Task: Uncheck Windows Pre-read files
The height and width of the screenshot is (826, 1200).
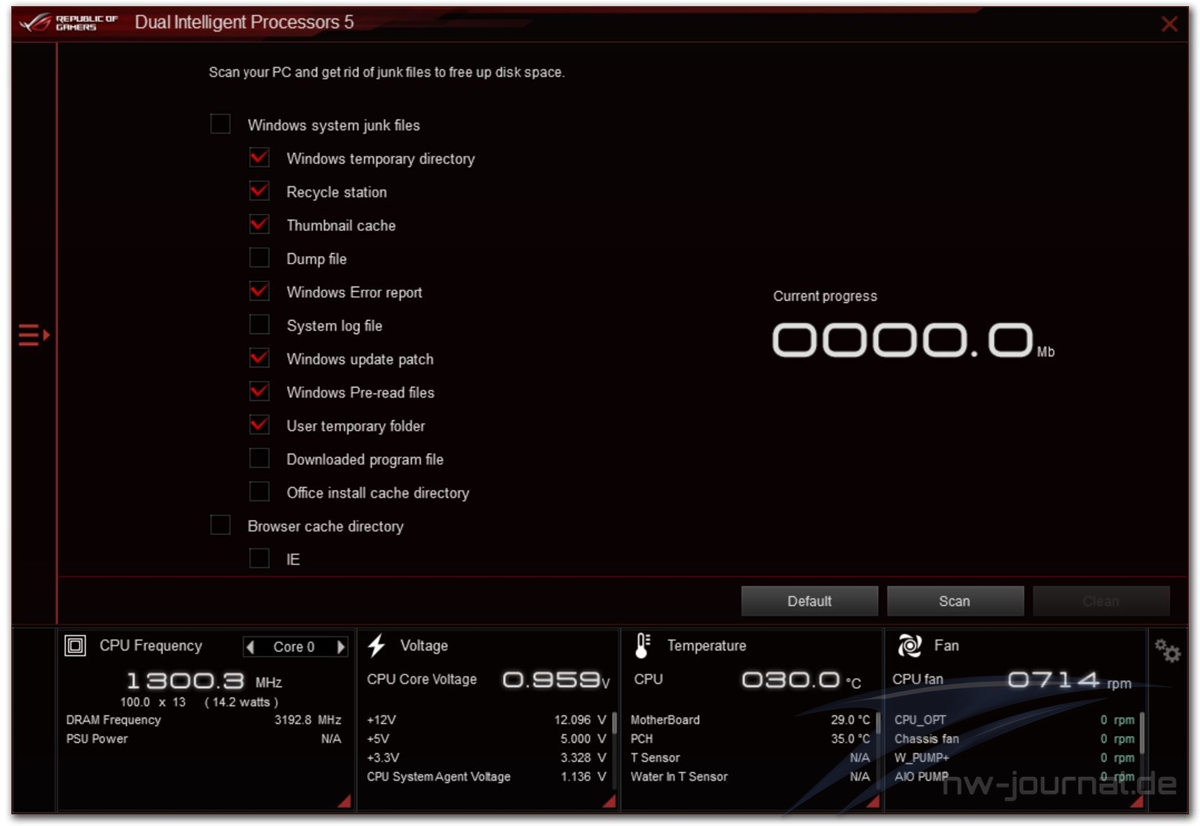Action: click(259, 392)
